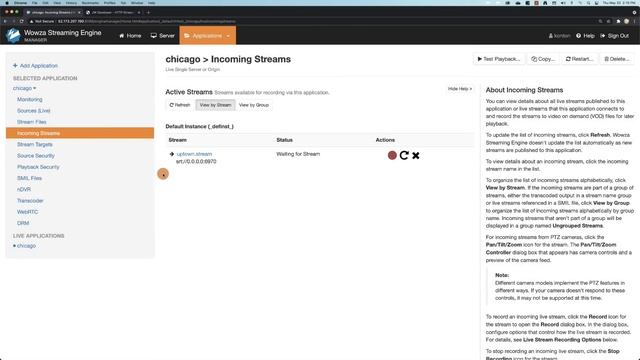
Task: Open Sources (Live) in the sidebar
Action: (33, 111)
